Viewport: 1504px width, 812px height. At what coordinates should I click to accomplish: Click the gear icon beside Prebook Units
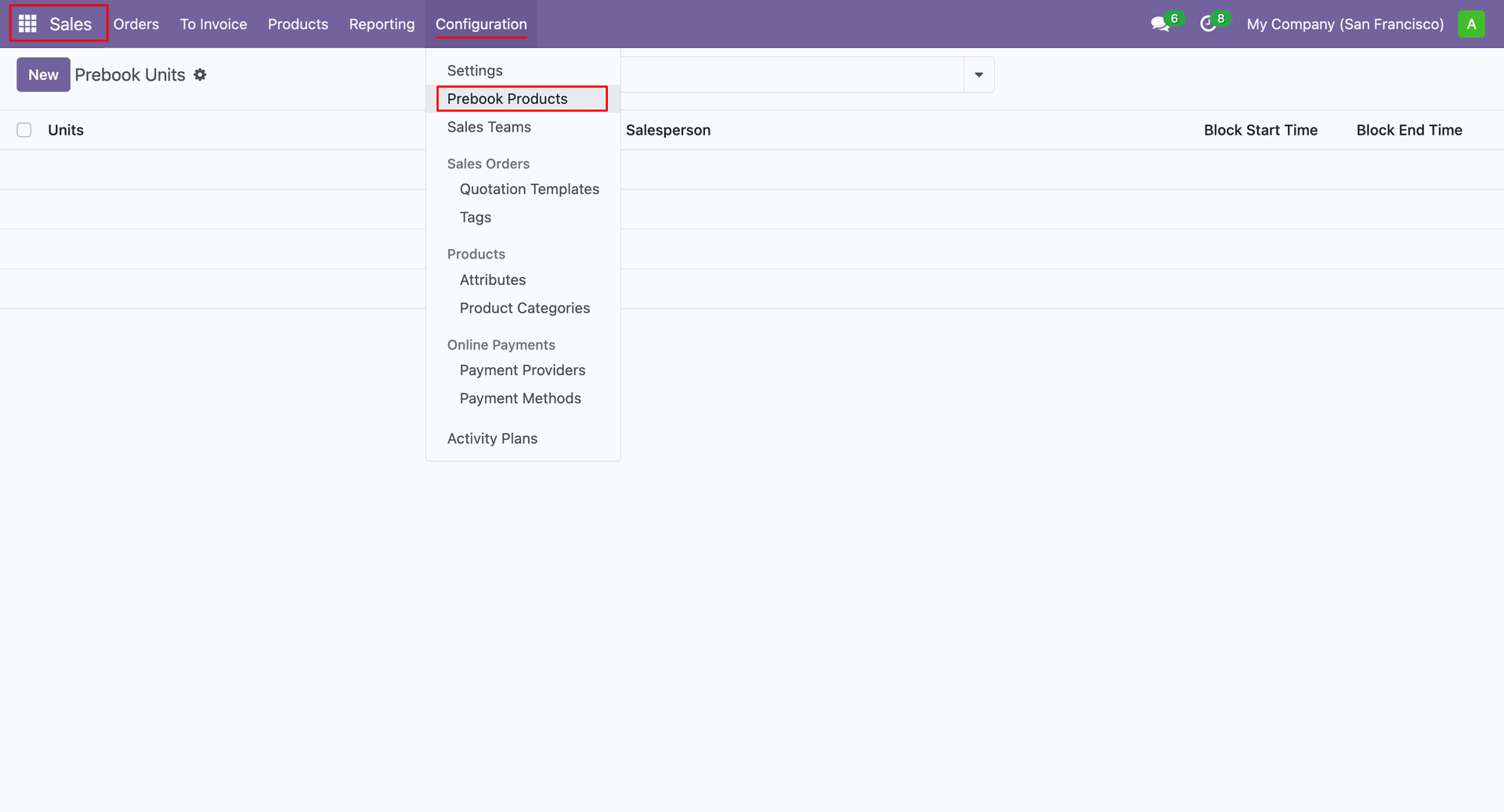(201, 75)
